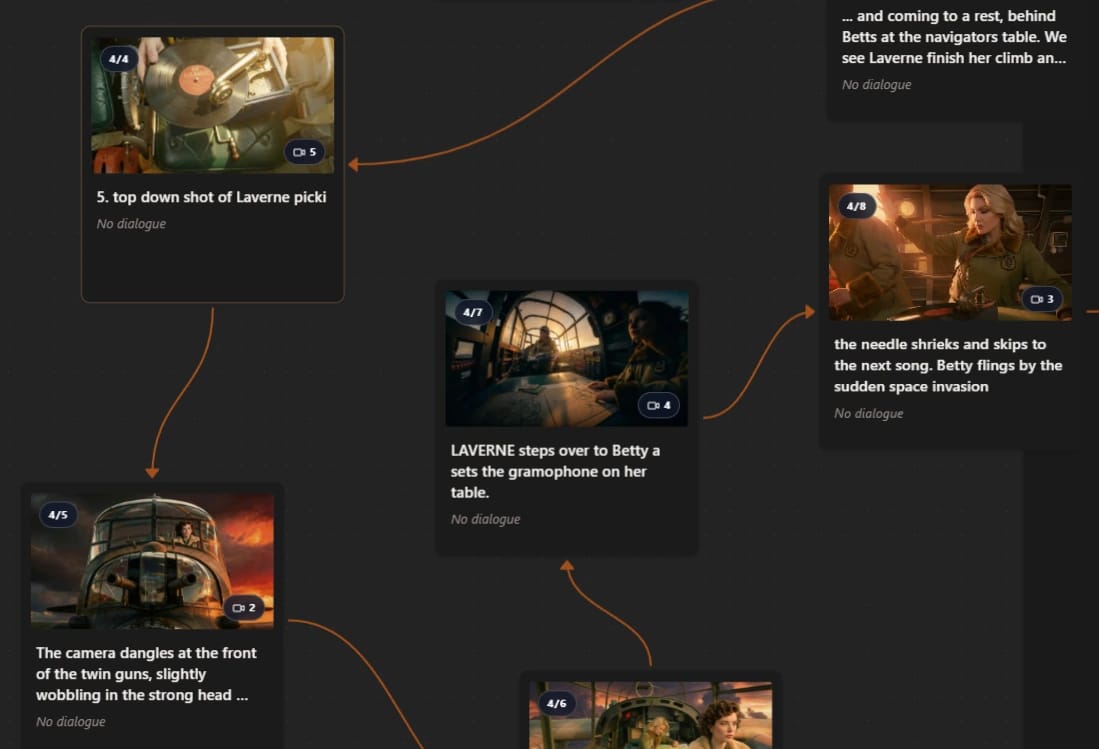
Task: Click the camera badge showing 2 on the twin guns shot
Action: pos(245,608)
